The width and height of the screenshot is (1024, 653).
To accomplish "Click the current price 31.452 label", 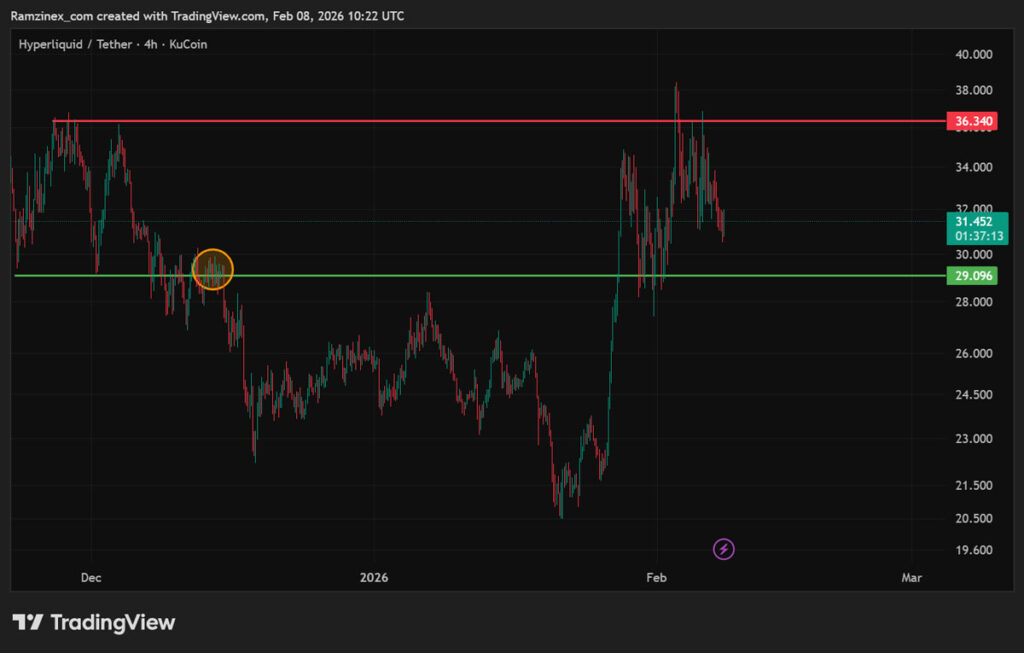I will pyautogui.click(x=973, y=222).
